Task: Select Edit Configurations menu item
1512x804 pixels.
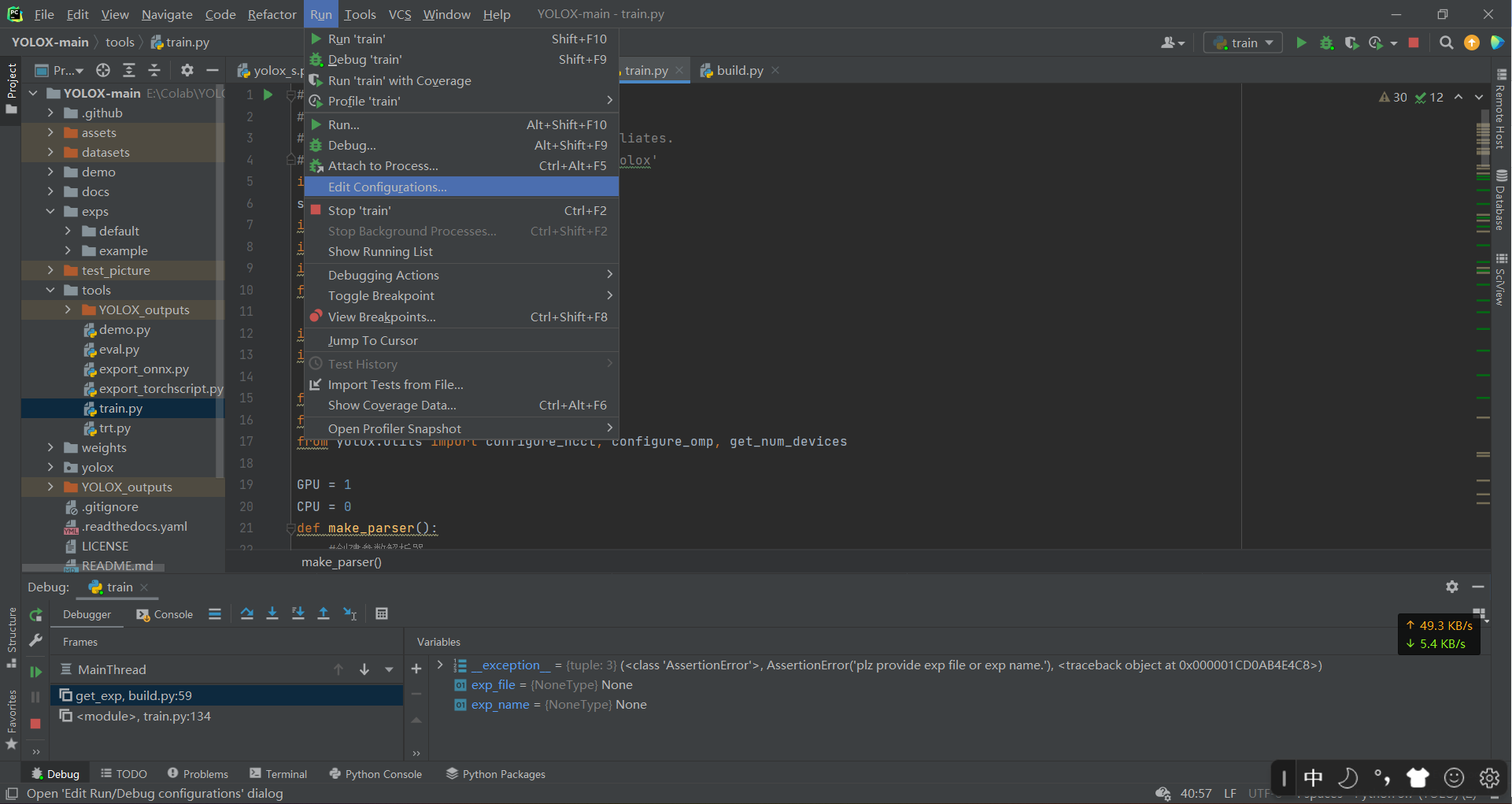Action: point(461,187)
